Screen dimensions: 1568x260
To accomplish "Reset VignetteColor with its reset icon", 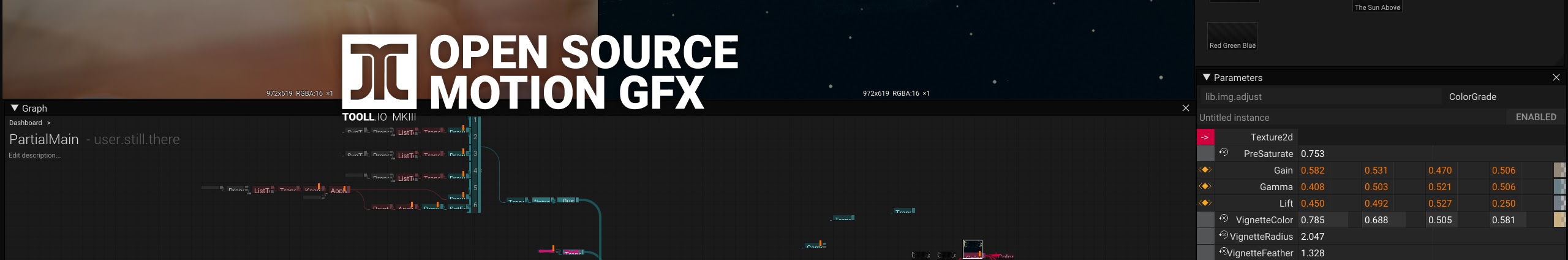I will pos(1223,219).
